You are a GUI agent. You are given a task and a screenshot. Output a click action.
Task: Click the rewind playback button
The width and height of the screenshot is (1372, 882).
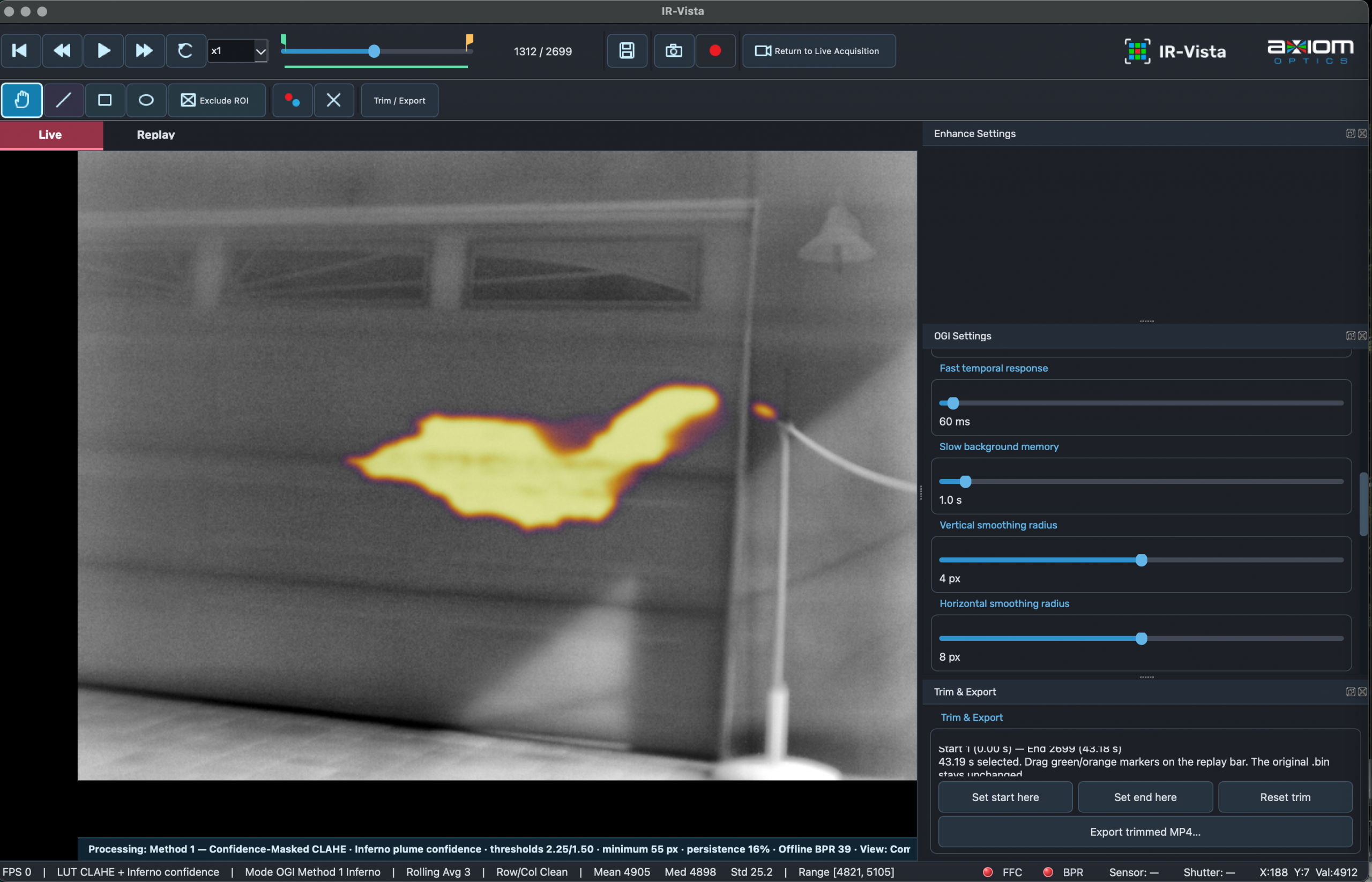point(62,51)
